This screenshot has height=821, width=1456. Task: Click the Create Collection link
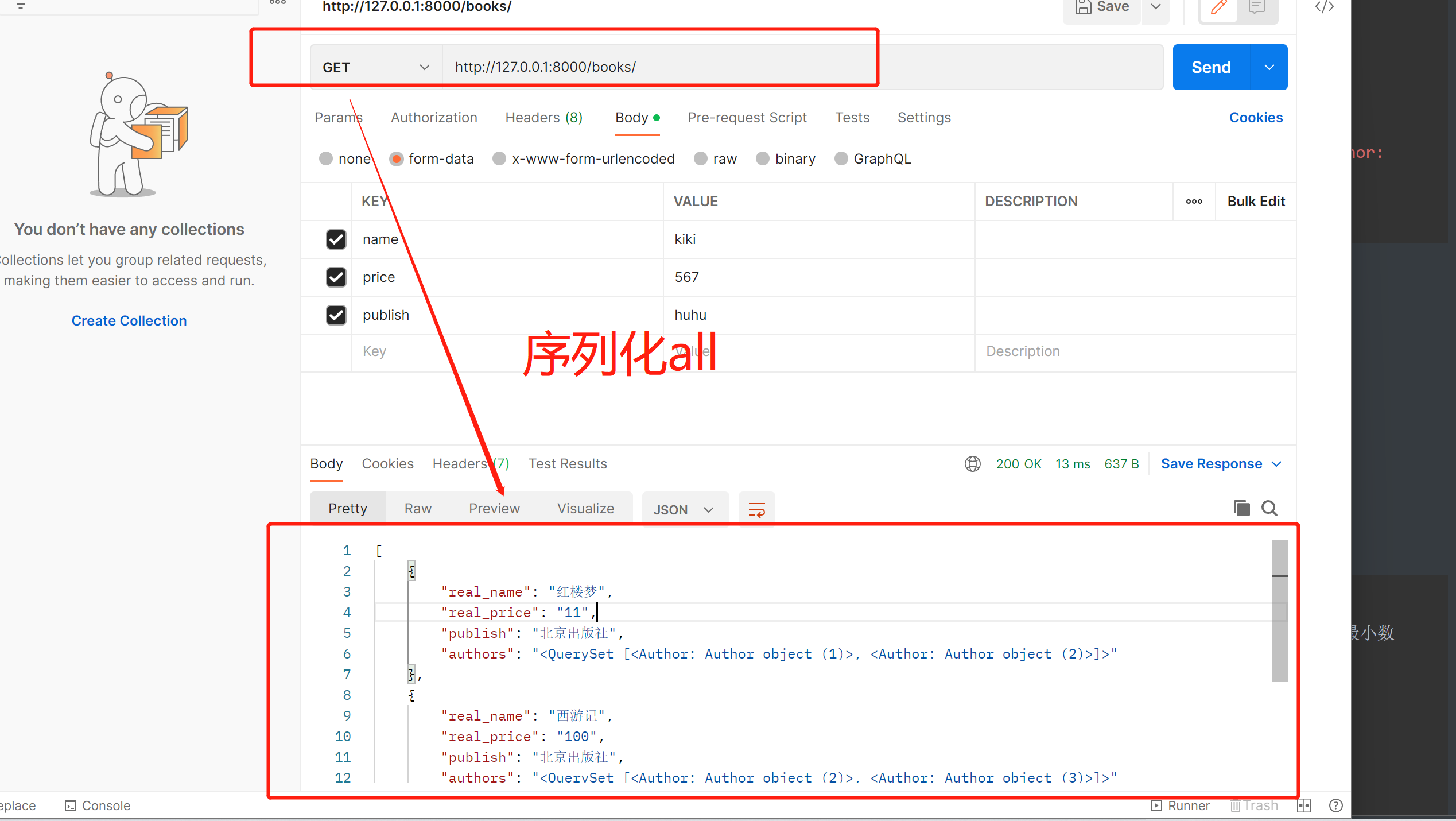129,321
